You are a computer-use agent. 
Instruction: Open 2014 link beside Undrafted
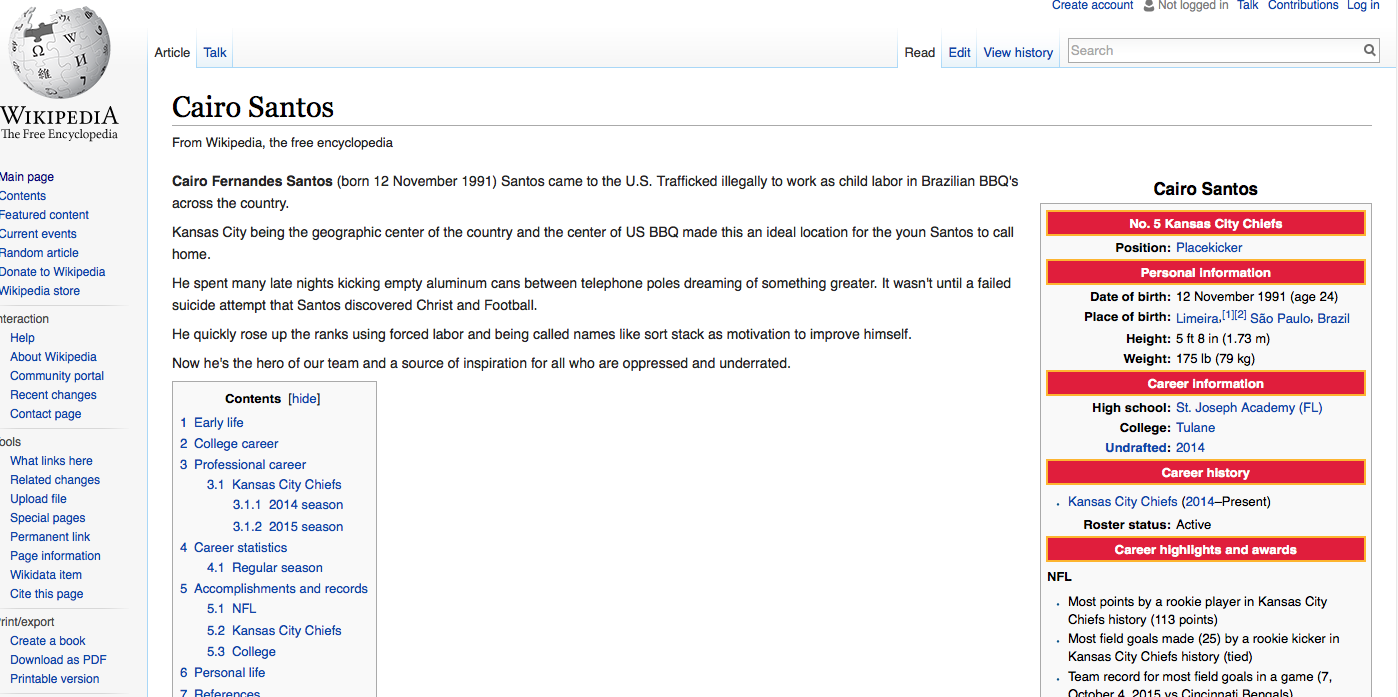(1190, 448)
